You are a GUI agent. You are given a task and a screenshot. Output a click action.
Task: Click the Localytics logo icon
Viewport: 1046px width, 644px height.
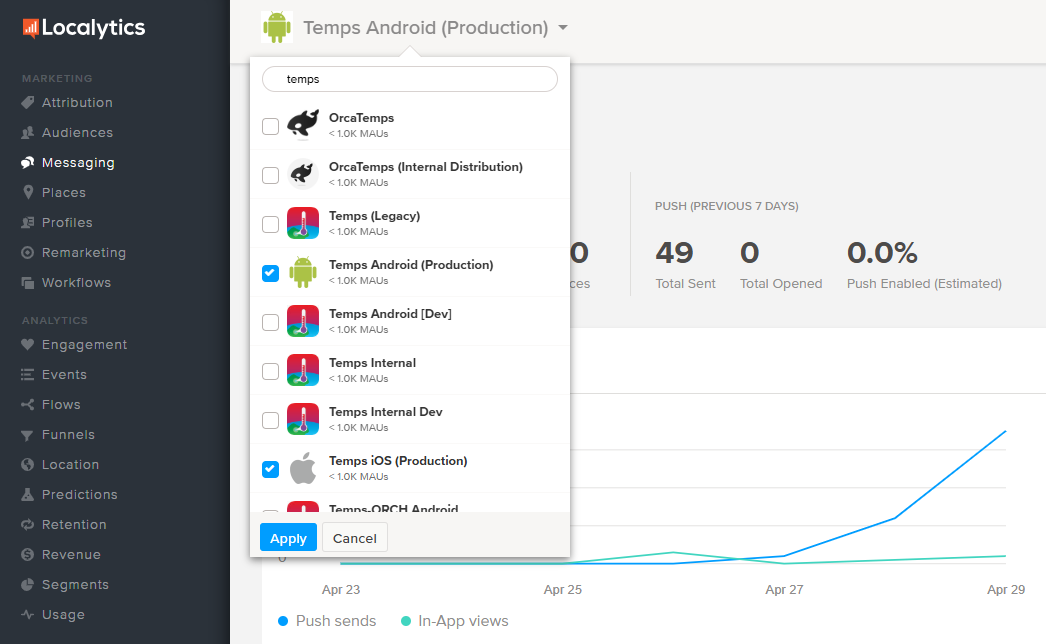[30, 28]
